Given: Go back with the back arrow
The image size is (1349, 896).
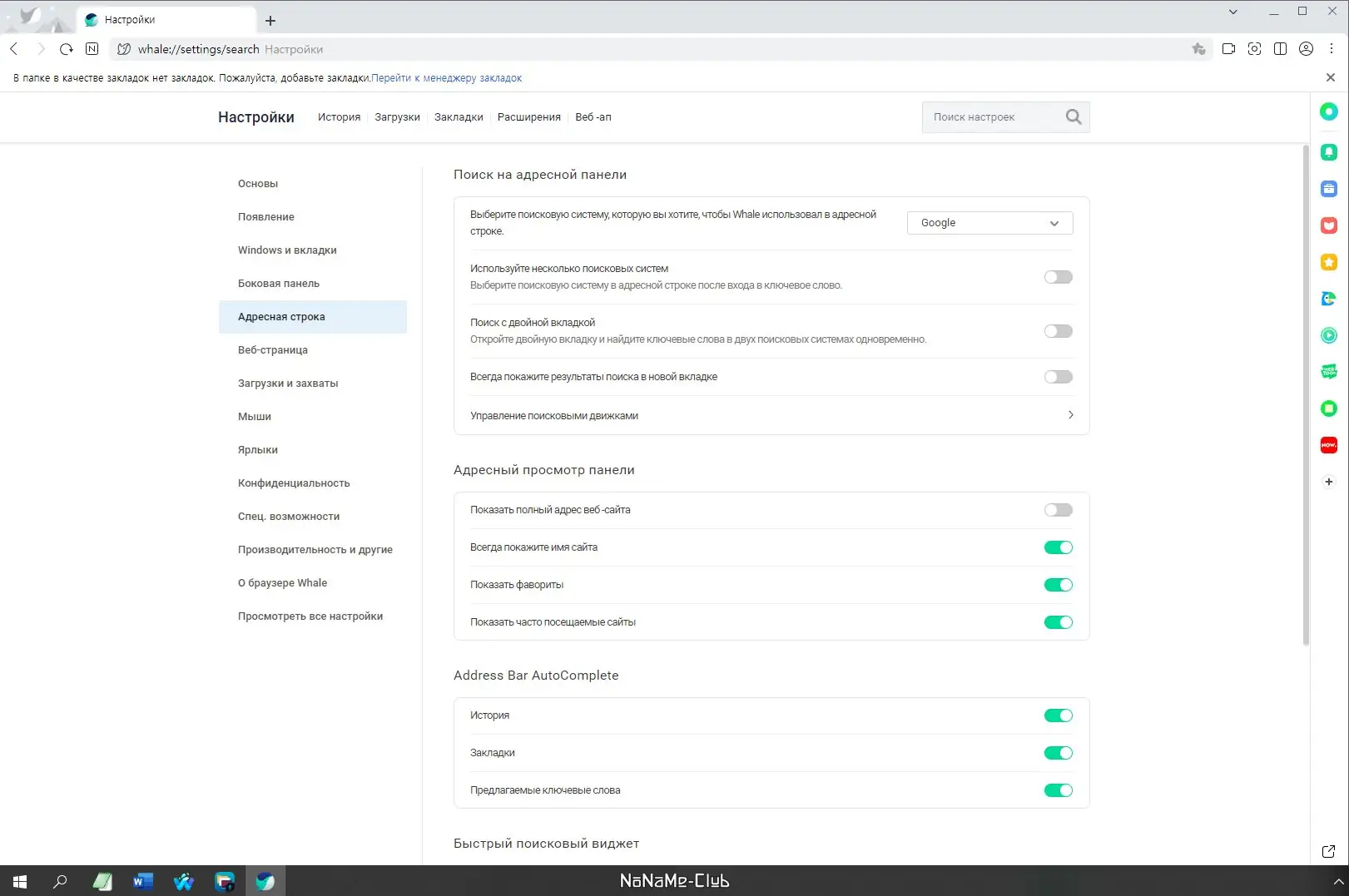Looking at the screenshot, I should [13, 49].
